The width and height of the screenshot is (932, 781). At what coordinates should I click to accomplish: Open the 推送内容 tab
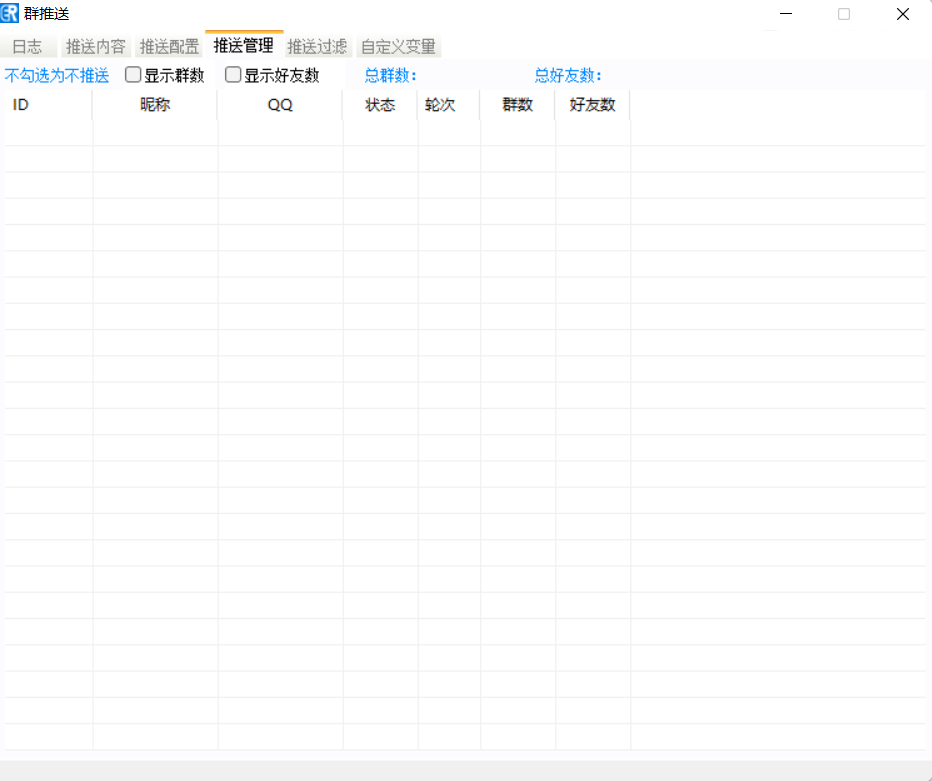(x=96, y=47)
